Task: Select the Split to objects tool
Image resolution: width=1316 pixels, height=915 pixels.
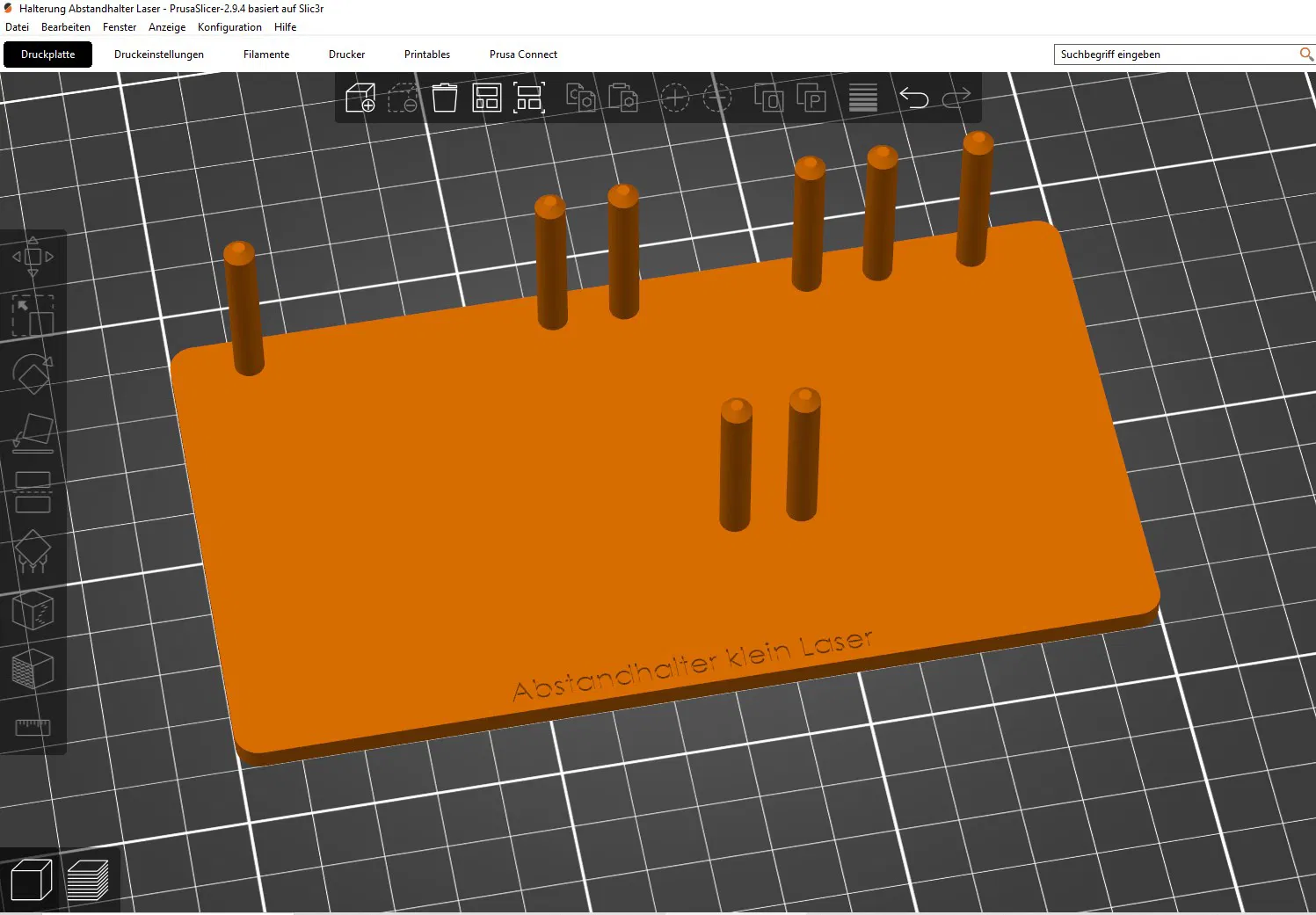Action: [x=768, y=98]
